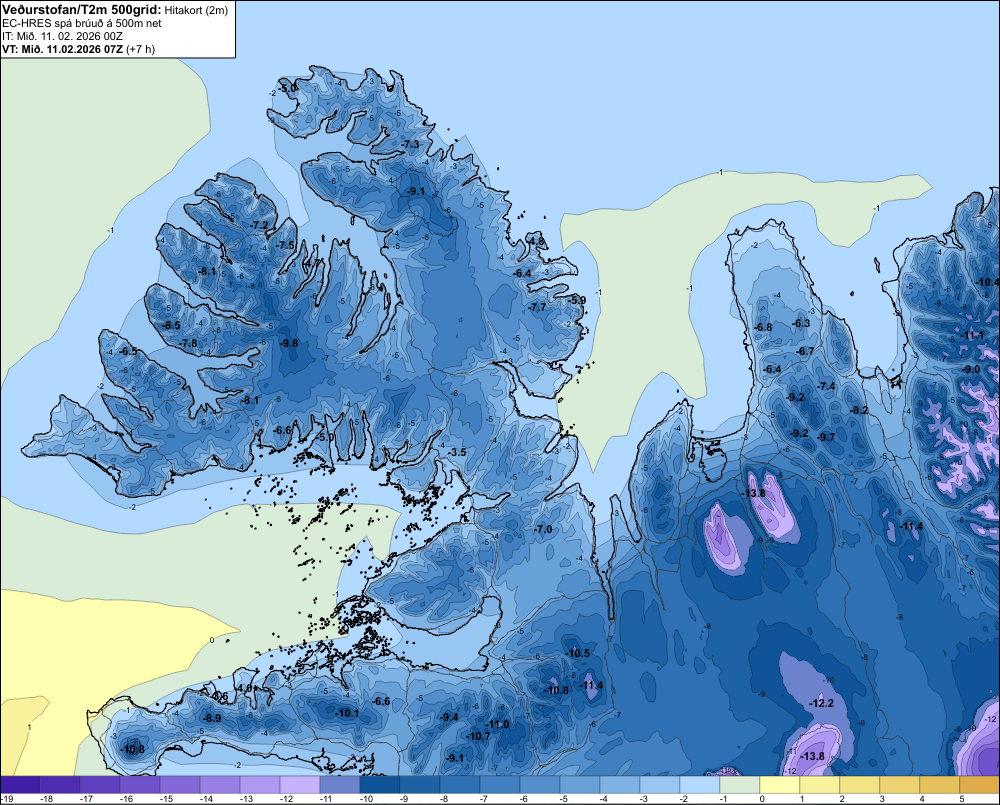The image size is (1000, 805).
Task: Click the legend swatch between -12 and -11
Action: (x=300, y=785)
